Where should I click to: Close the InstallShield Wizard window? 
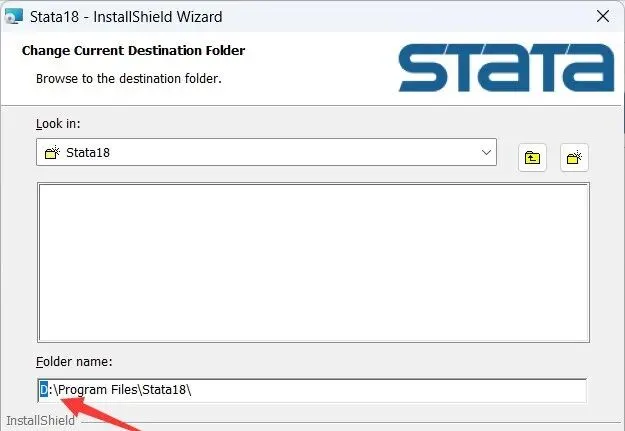tap(603, 16)
